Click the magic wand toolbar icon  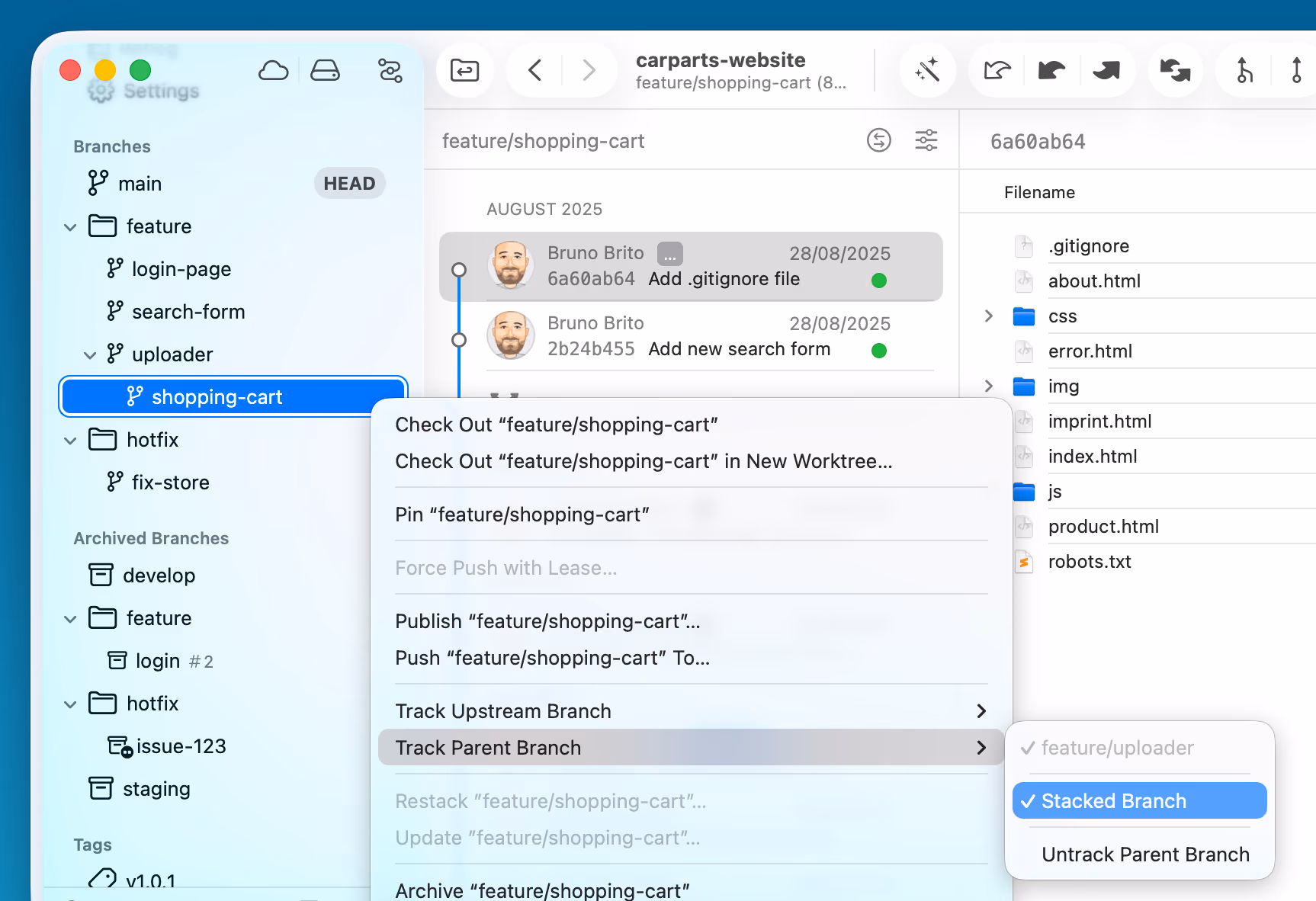927,71
